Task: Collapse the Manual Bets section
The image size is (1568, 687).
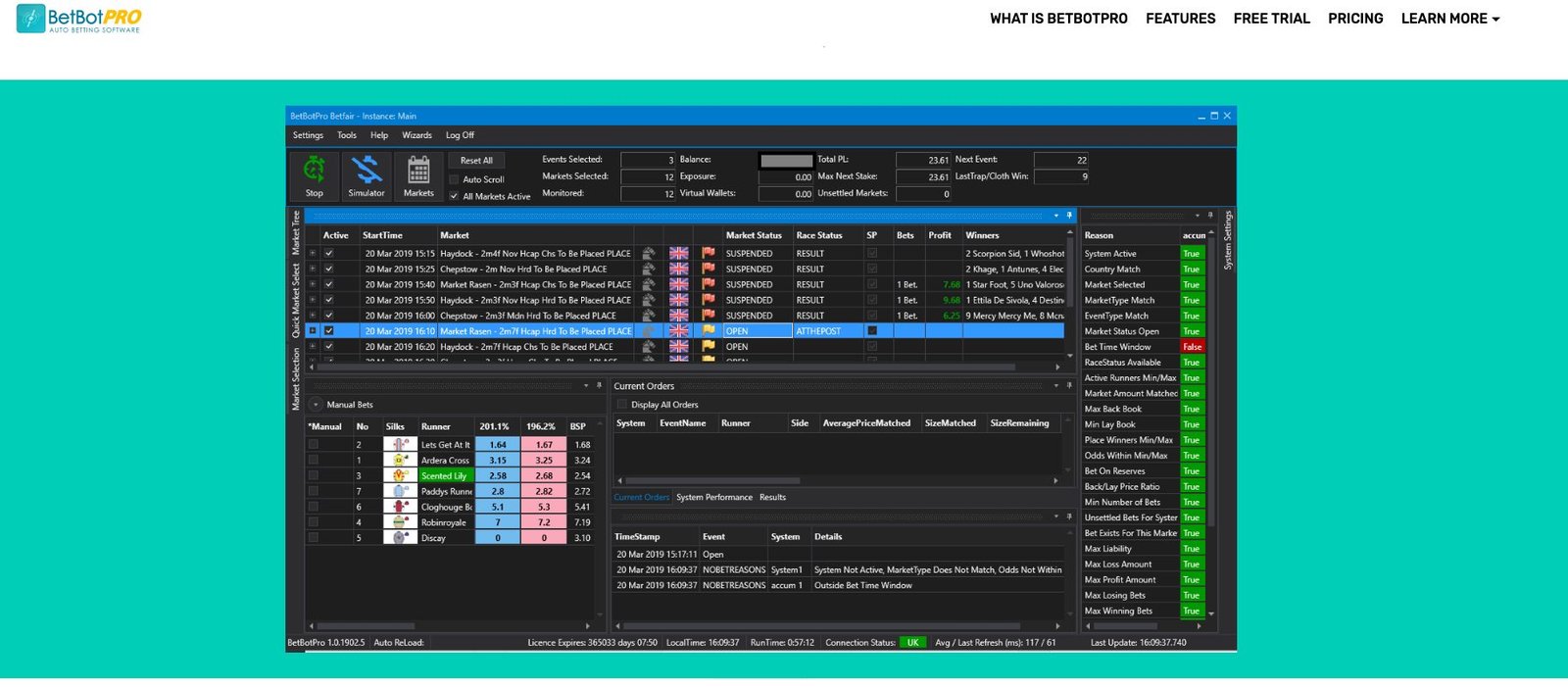Action: (x=316, y=404)
